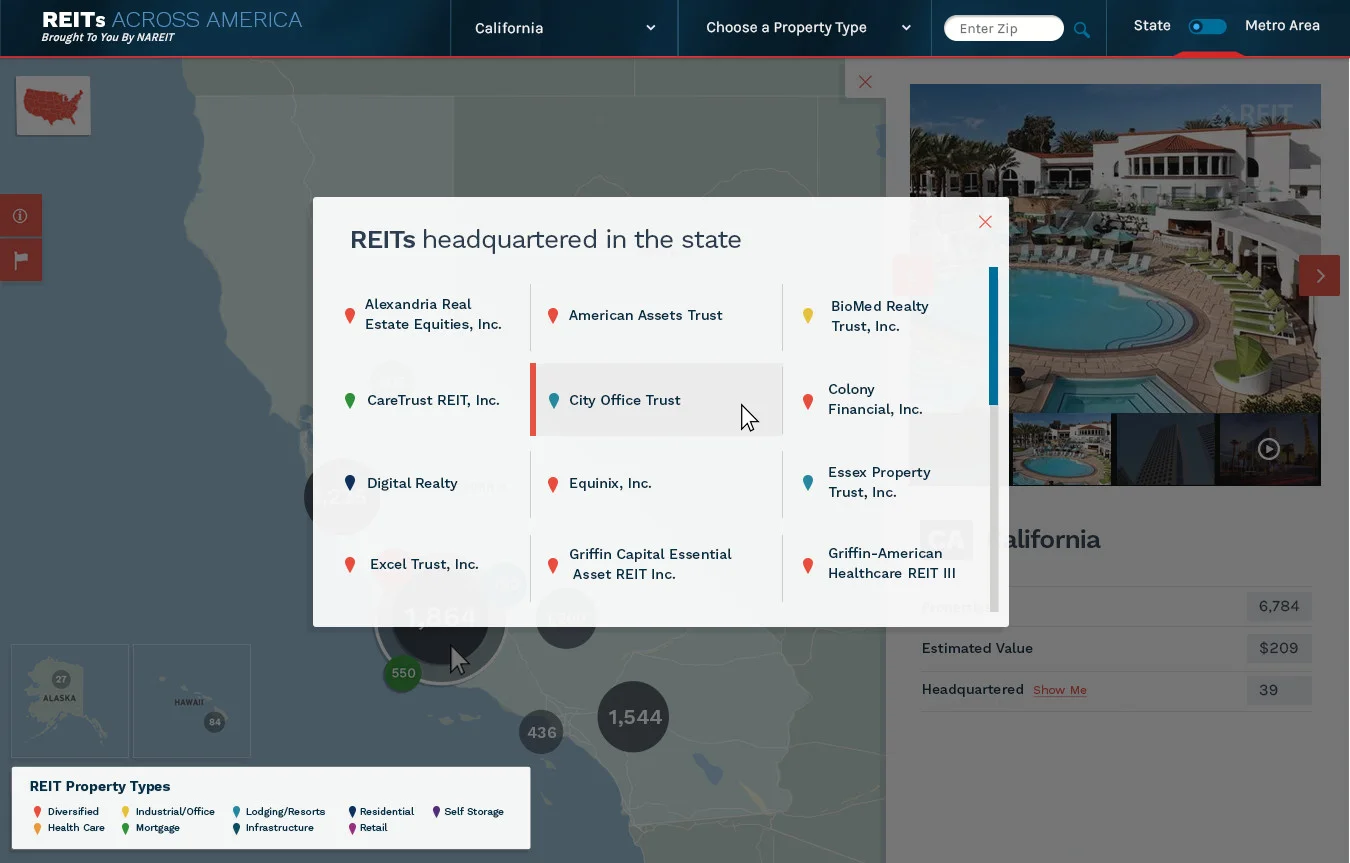Click the zip search magnifier icon

(1081, 29)
